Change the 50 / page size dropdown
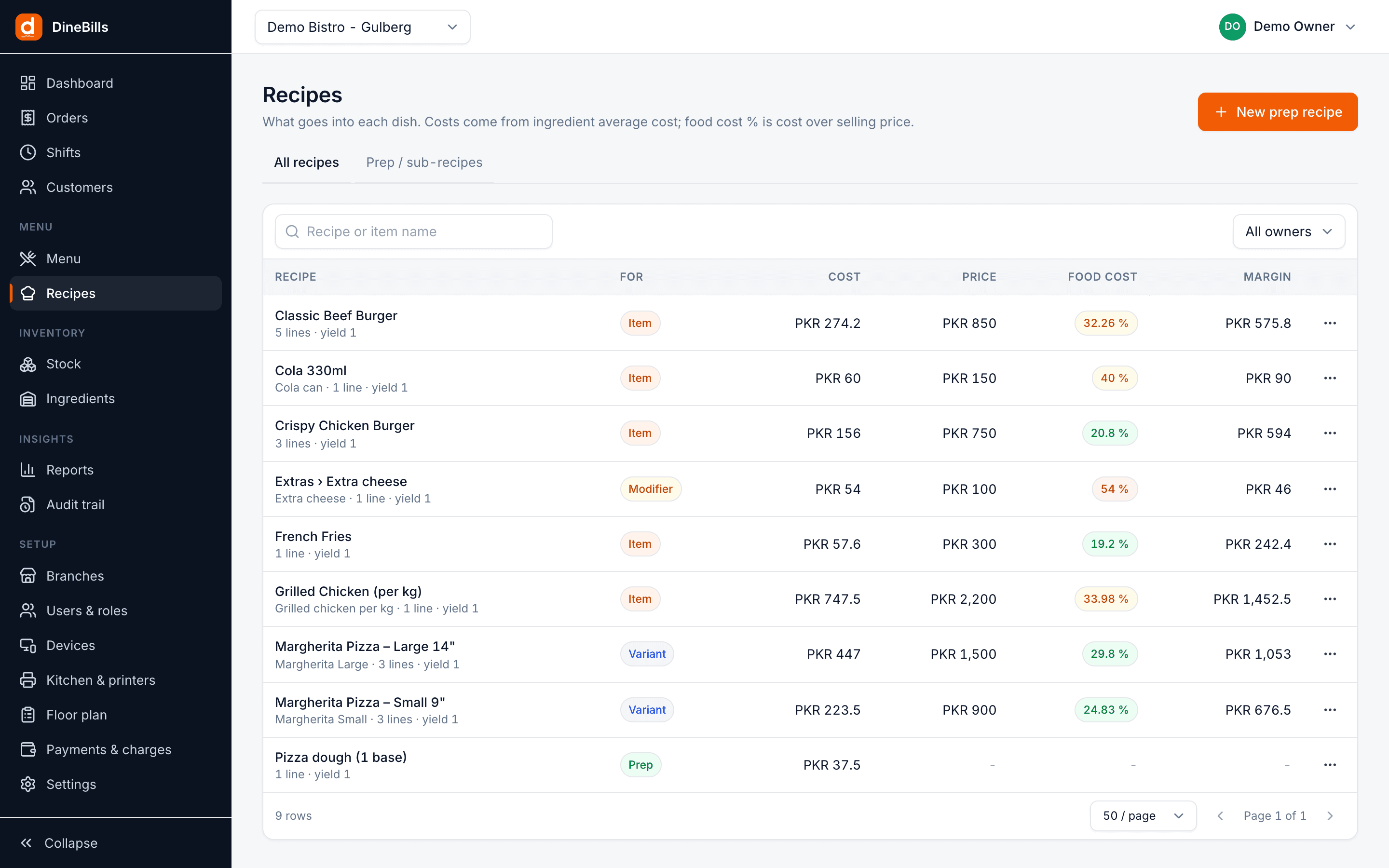 [x=1143, y=816]
